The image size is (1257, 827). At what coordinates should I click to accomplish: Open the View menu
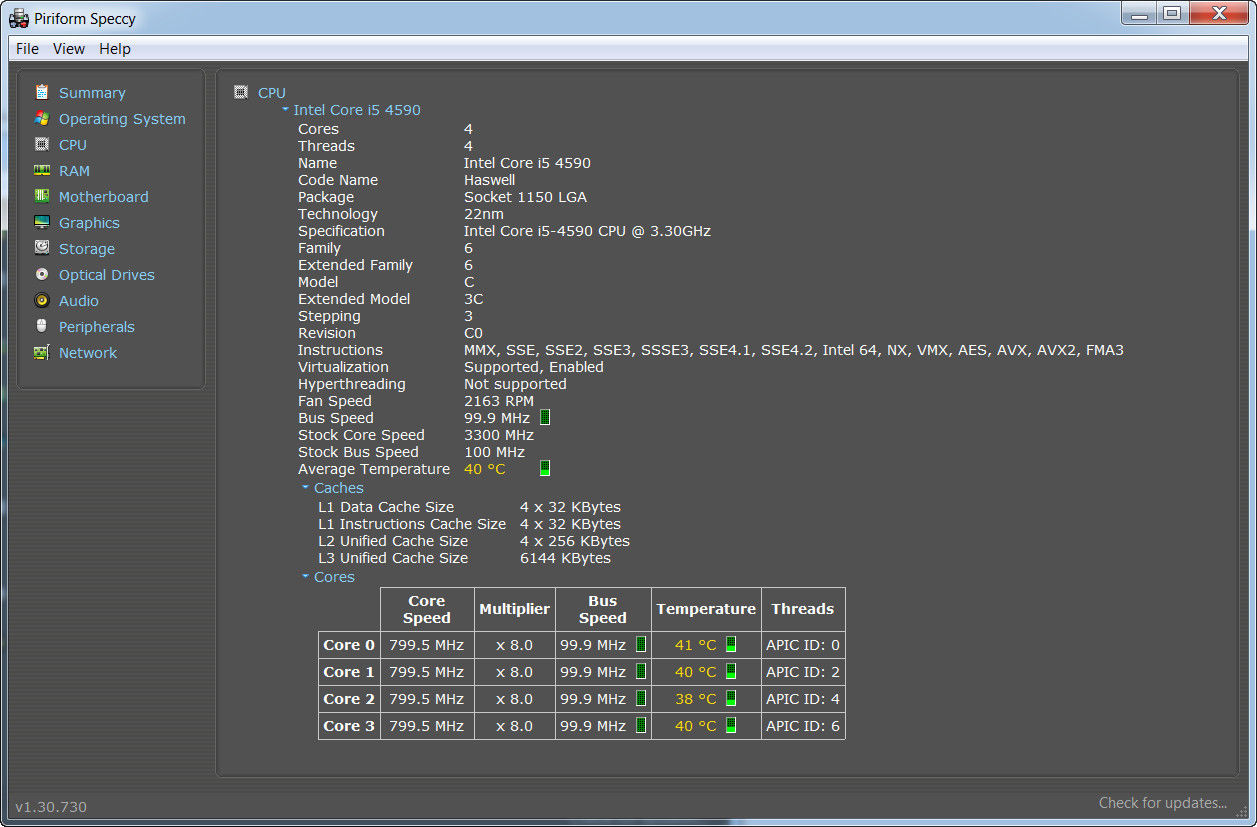click(69, 48)
